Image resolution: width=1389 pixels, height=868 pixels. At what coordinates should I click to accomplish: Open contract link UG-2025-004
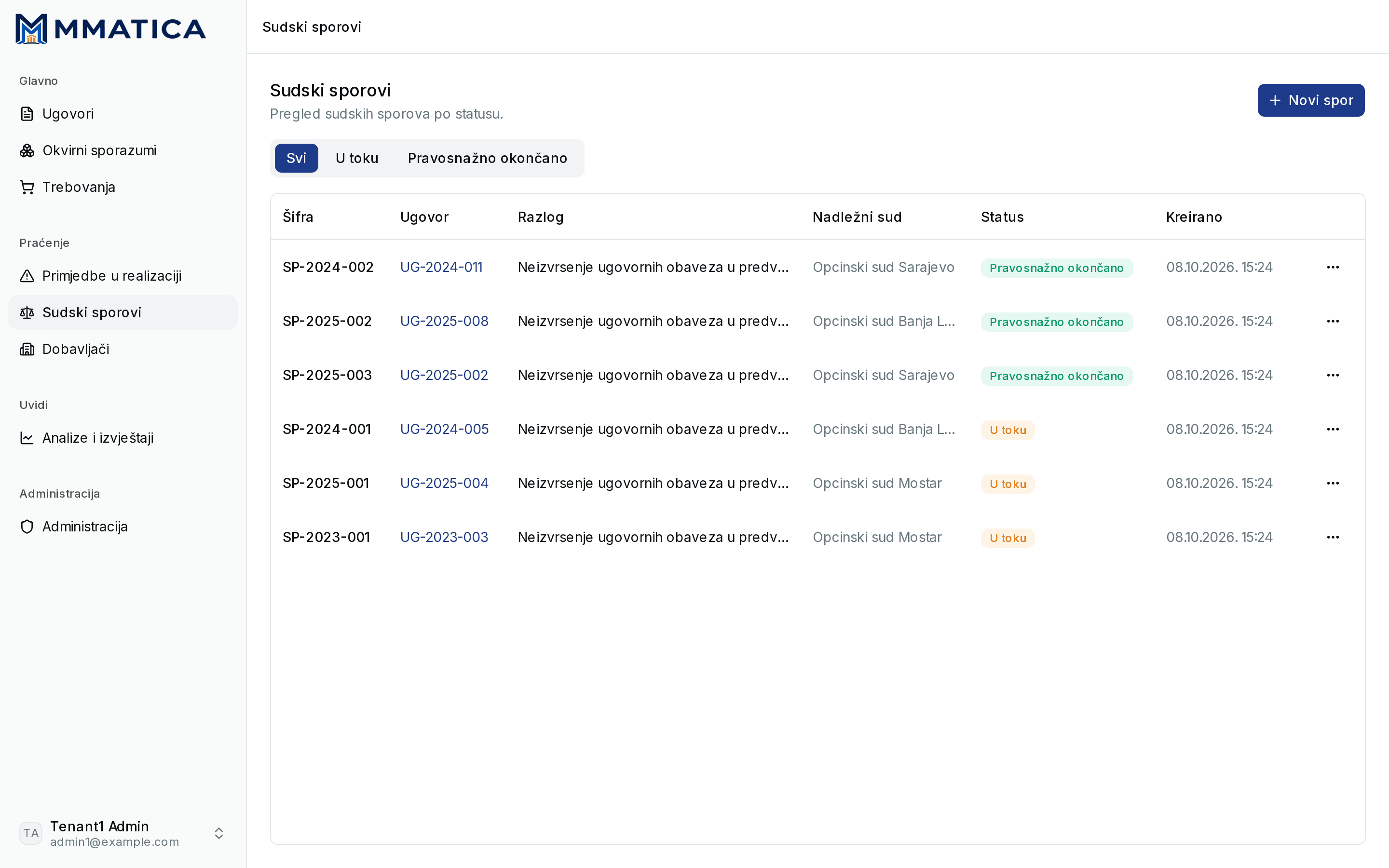click(x=444, y=483)
